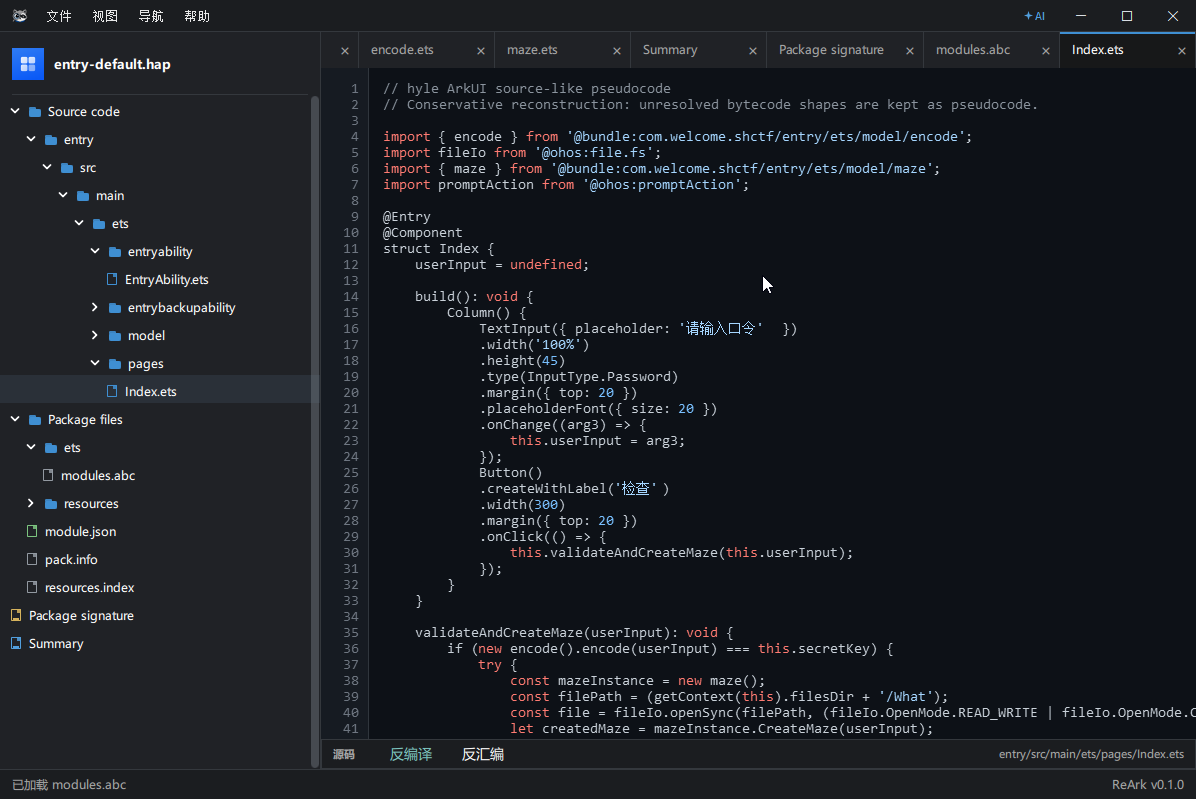Switch to 反编译 decompile view
Image resolution: width=1196 pixels, height=799 pixels.
point(410,754)
